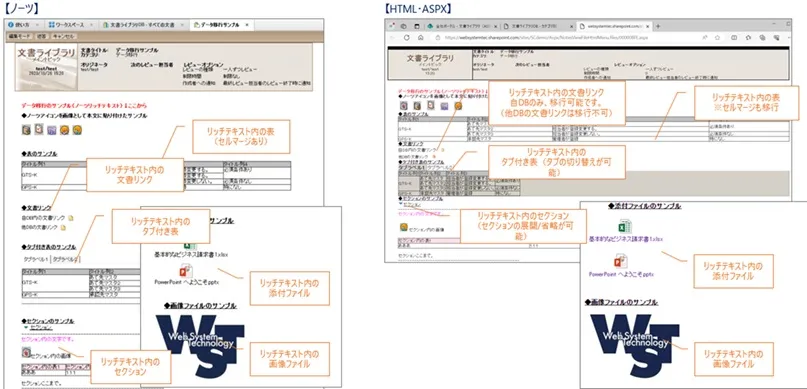Select タブラベル2 in the HTML page
The image size is (807, 389).
coord(439,168)
